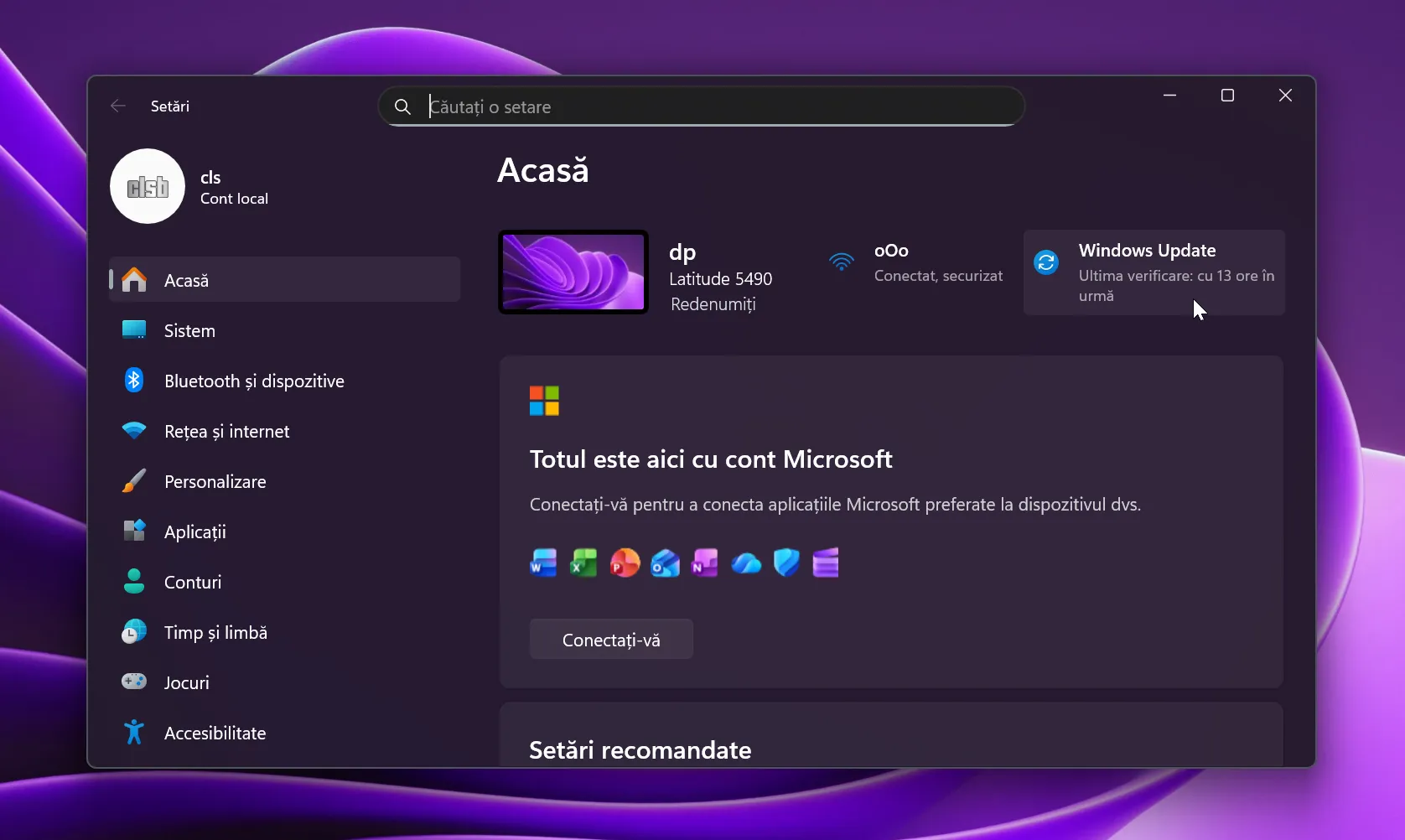
Task: Open Sistem settings in sidebar
Action: [x=189, y=331]
